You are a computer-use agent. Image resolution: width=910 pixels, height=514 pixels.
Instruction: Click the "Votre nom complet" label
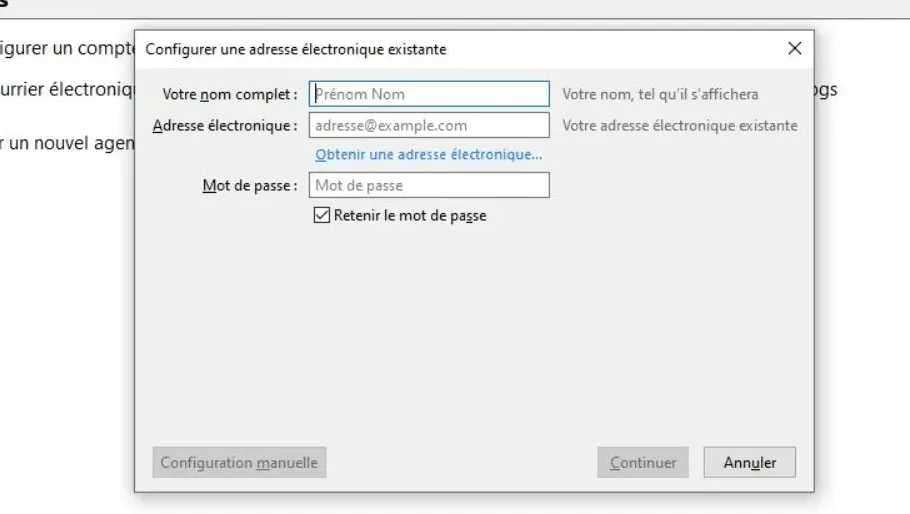229,94
